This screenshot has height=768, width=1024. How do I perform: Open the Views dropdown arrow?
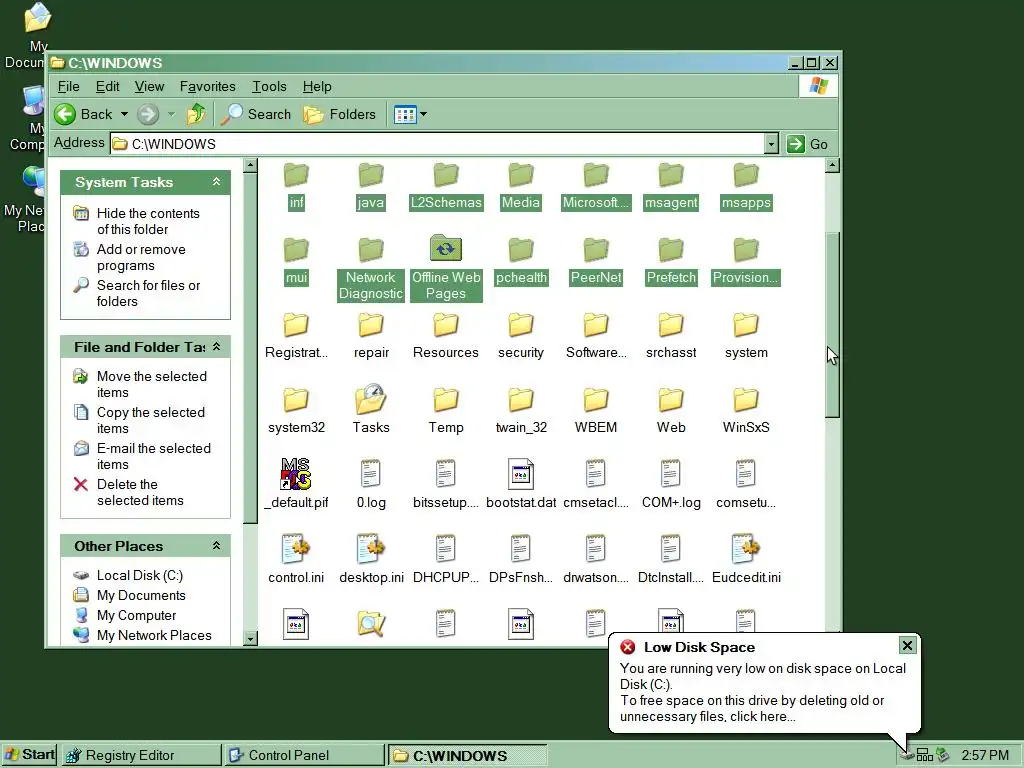click(x=423, y=115)
